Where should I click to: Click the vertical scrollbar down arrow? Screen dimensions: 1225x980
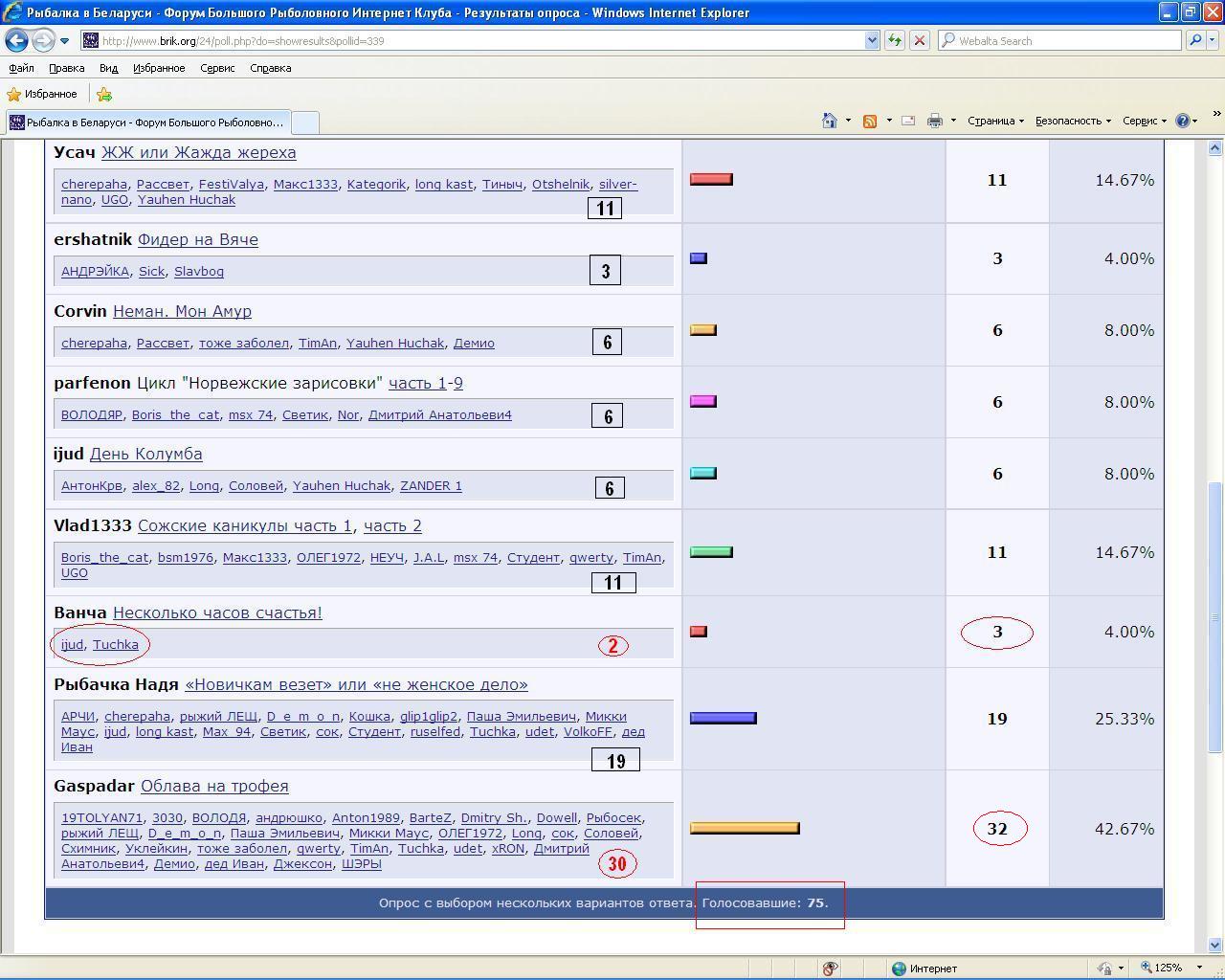pos(1215,945)
